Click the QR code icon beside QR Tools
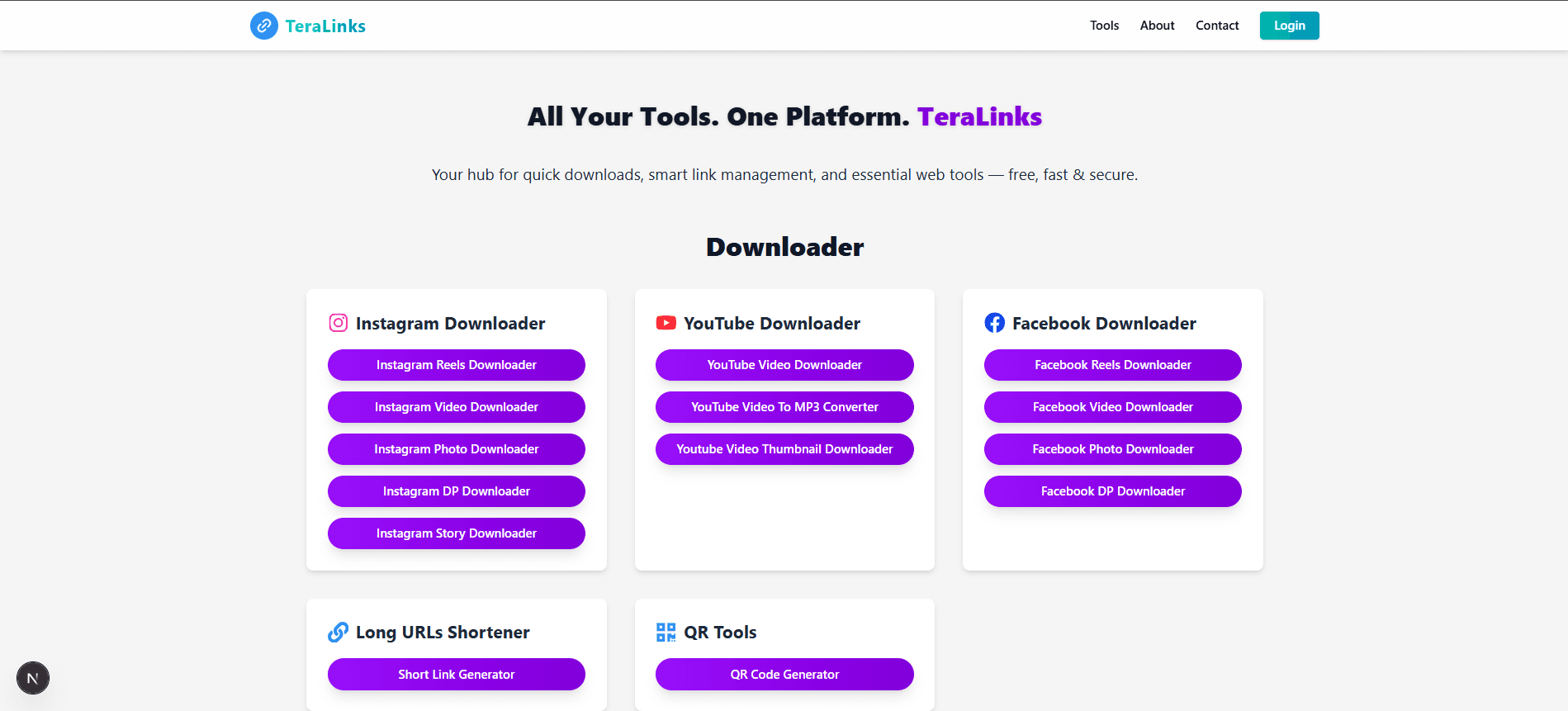This screenshot has height=711, width=1568. tap(666, 632)
